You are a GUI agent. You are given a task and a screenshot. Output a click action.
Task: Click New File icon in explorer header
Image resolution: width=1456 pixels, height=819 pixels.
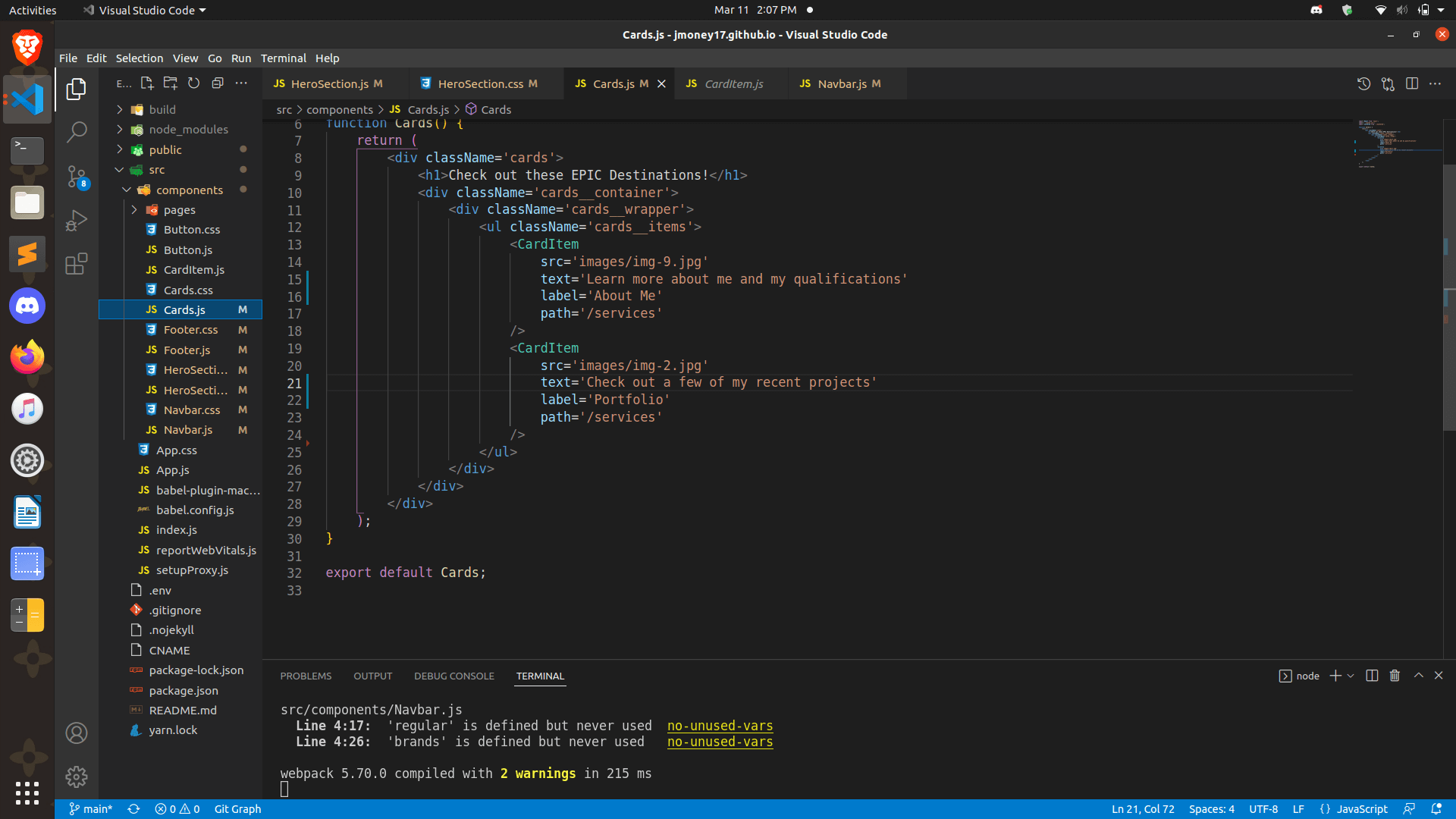pos(147,83)
